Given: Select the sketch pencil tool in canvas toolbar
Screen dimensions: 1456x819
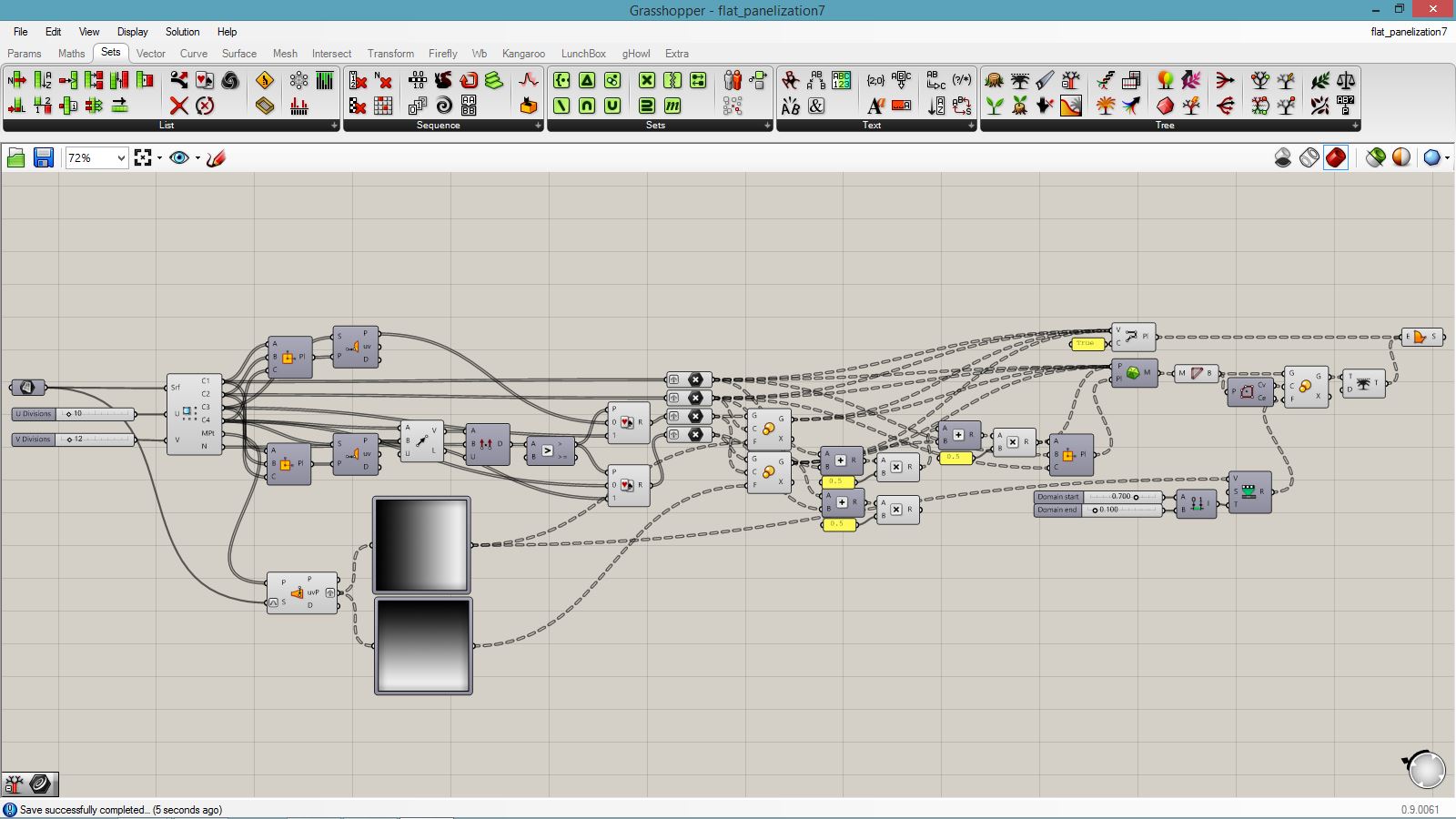Looking at the screenshot, I should coord(216,158).
